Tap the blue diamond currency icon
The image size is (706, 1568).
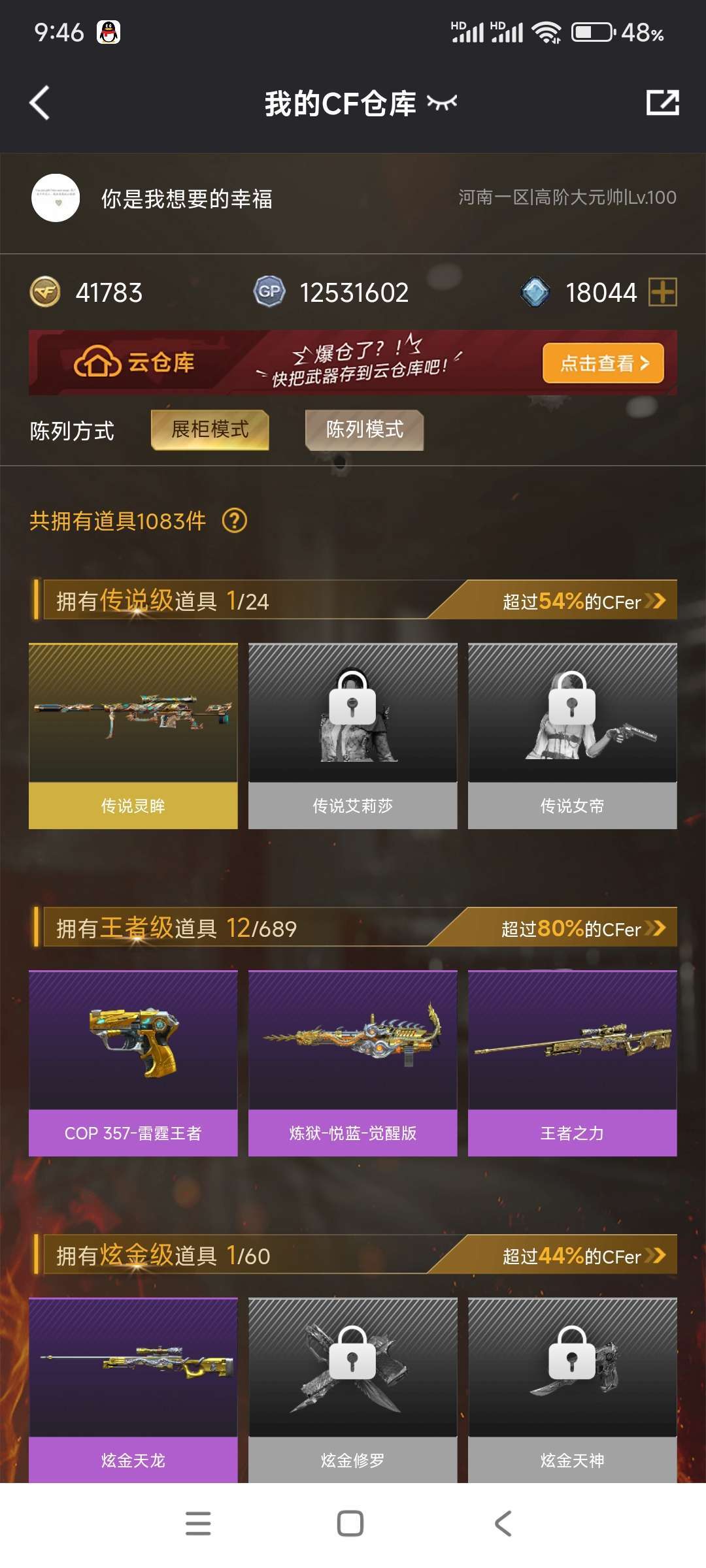[535, 292]
